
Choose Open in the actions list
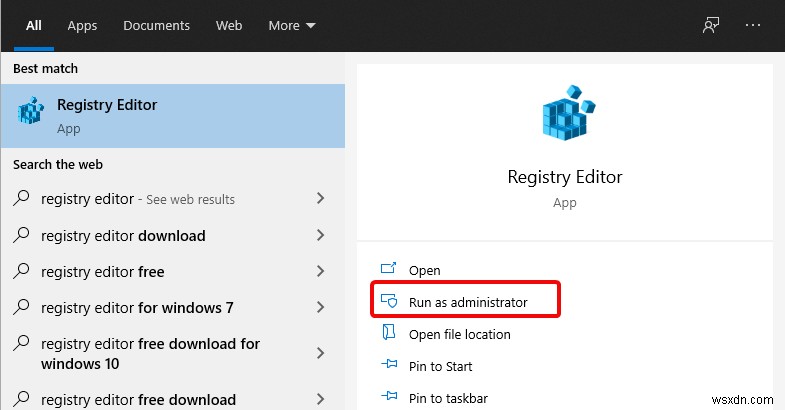tap(425, 270)
